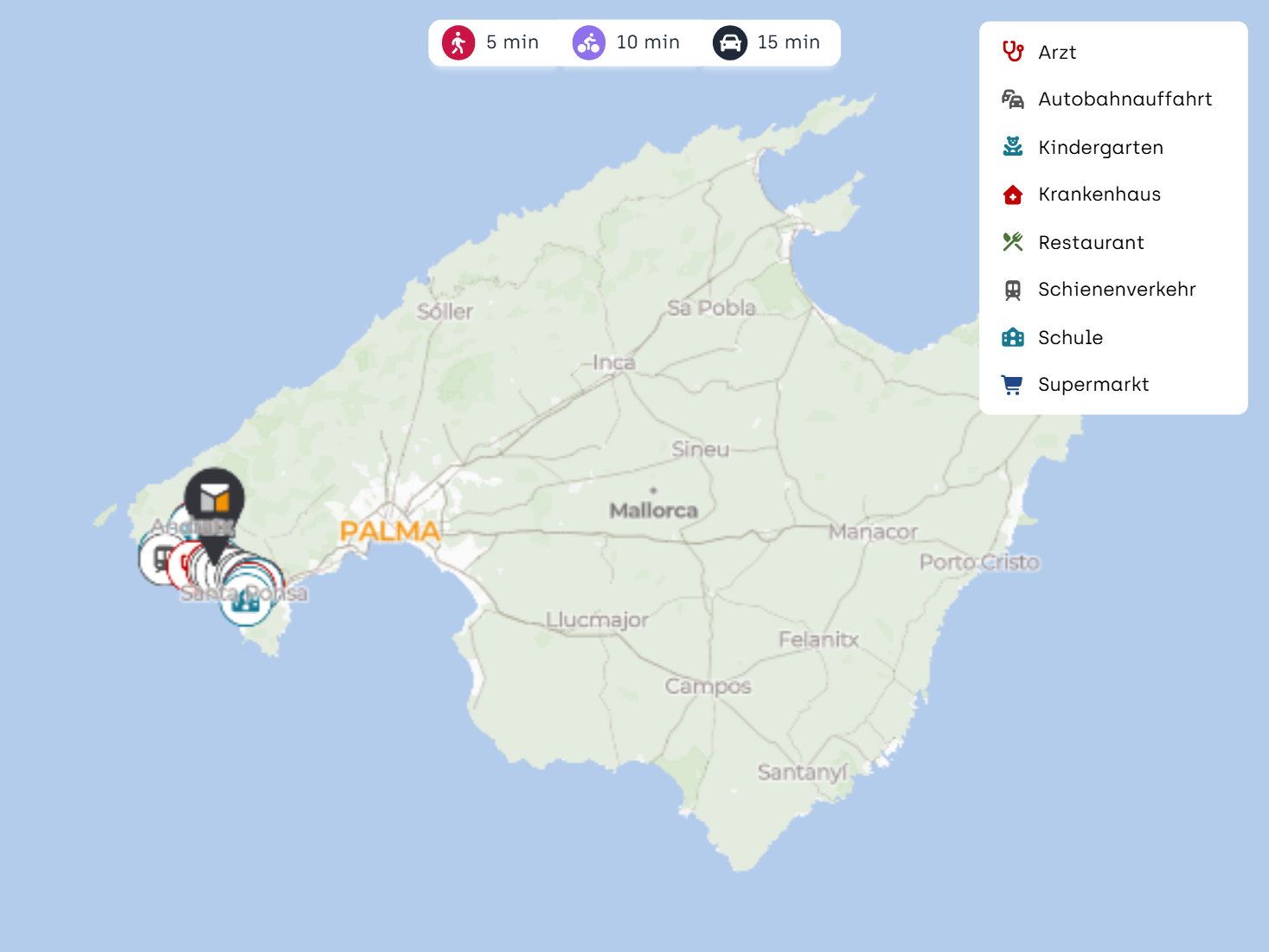Click the Supermarkt shopping cart icon

[x=1012, y=385]
